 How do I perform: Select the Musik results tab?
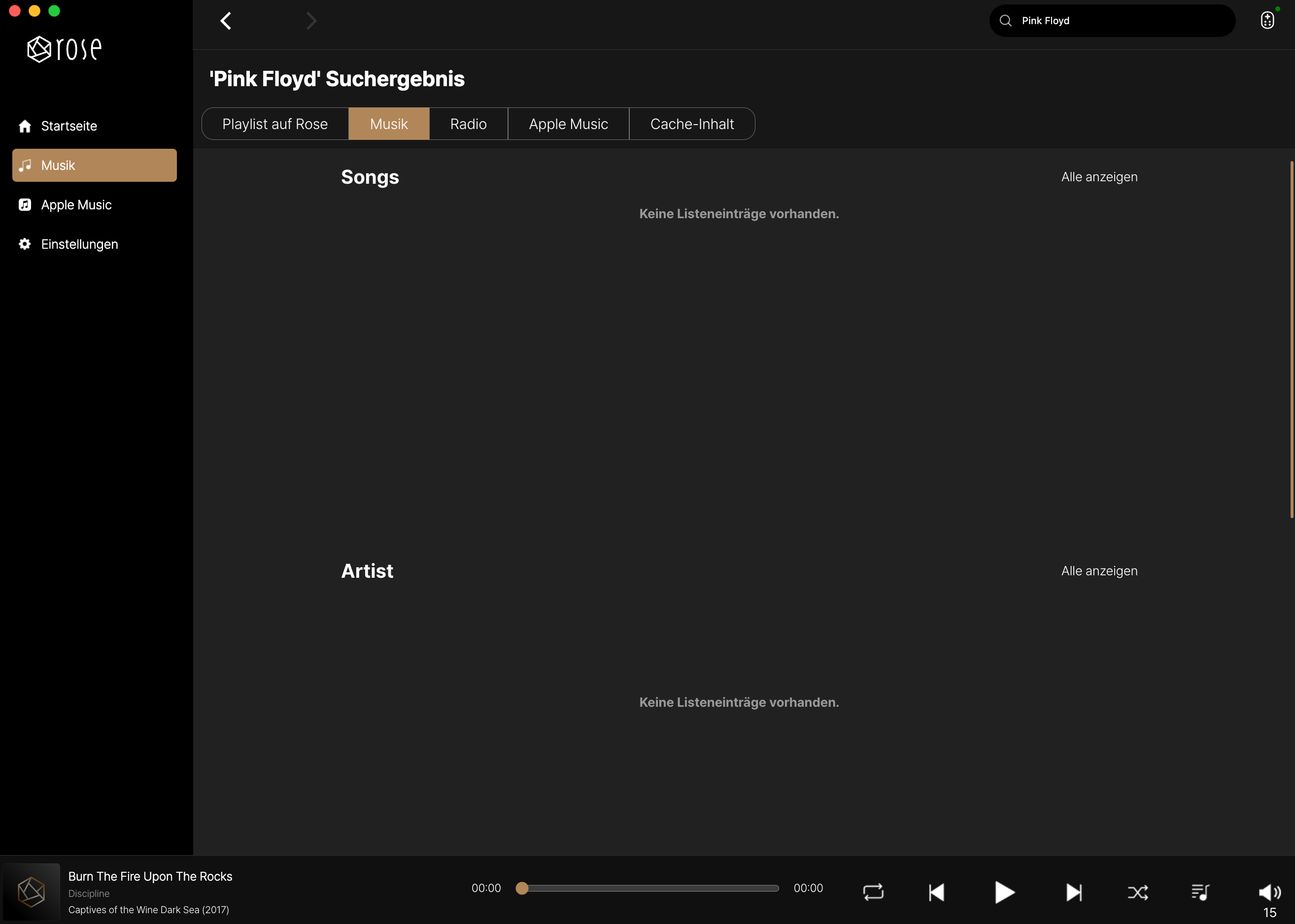coord(389,124)
